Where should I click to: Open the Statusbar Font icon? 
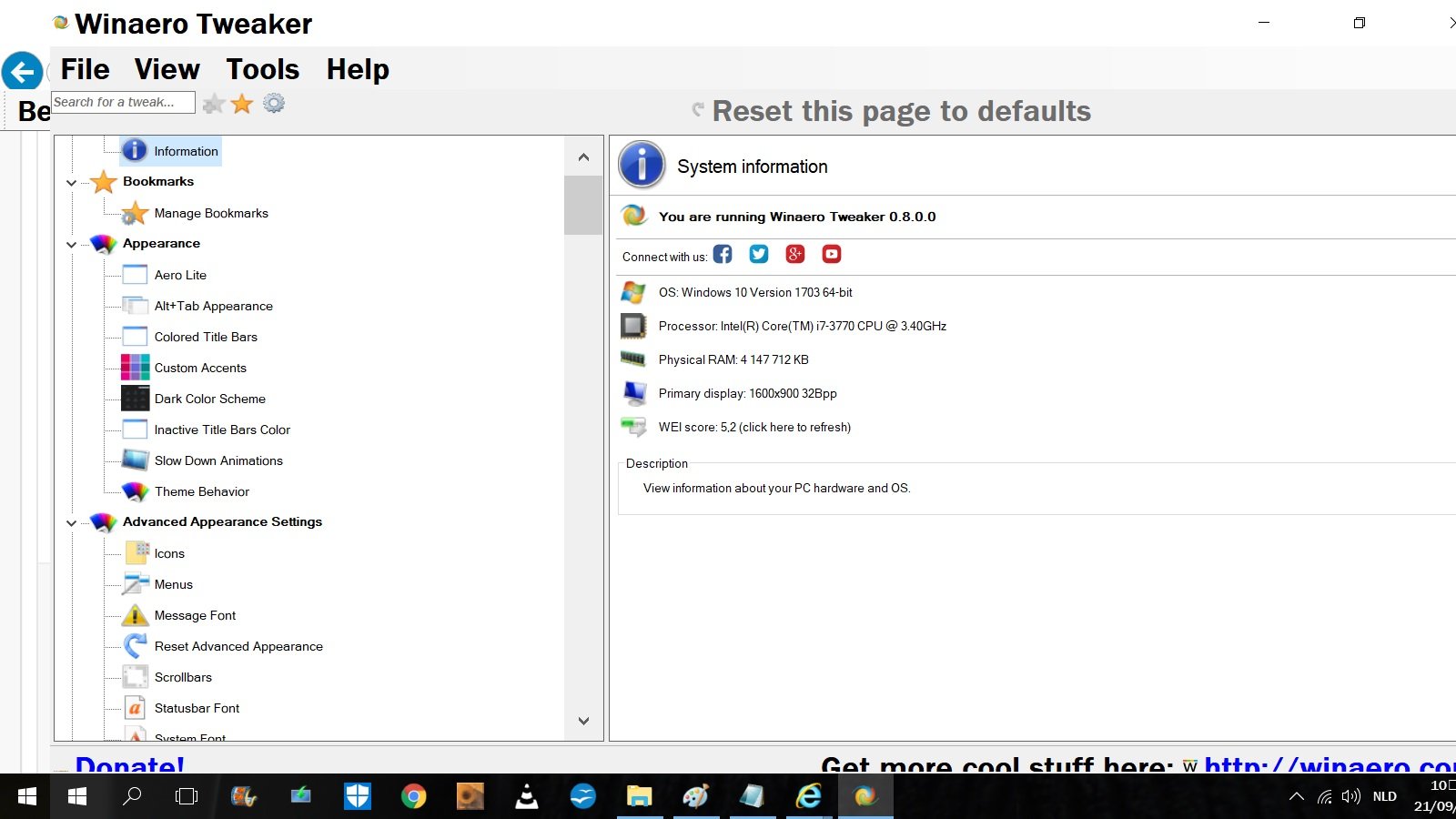[136, 708]
